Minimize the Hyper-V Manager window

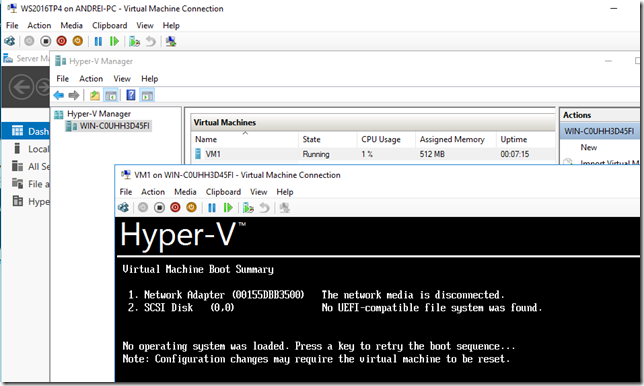pos(608,61)
